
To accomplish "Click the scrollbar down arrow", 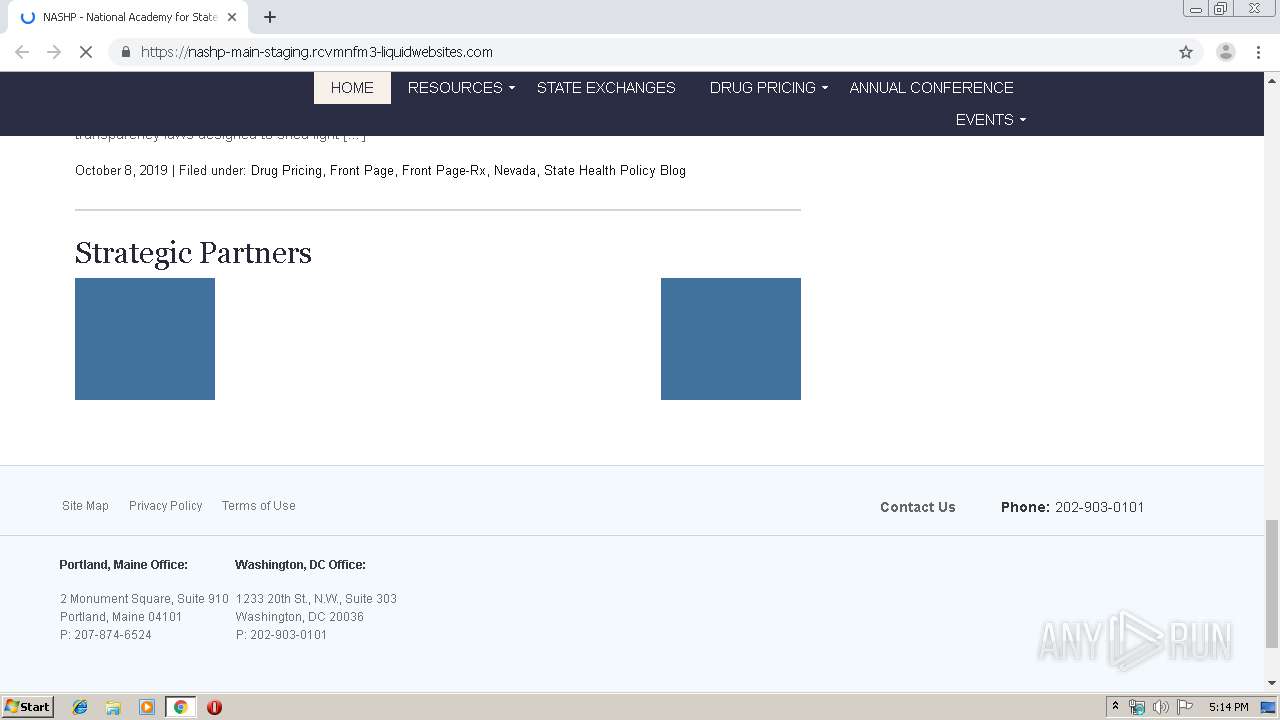I will [x=1272, y=683].
